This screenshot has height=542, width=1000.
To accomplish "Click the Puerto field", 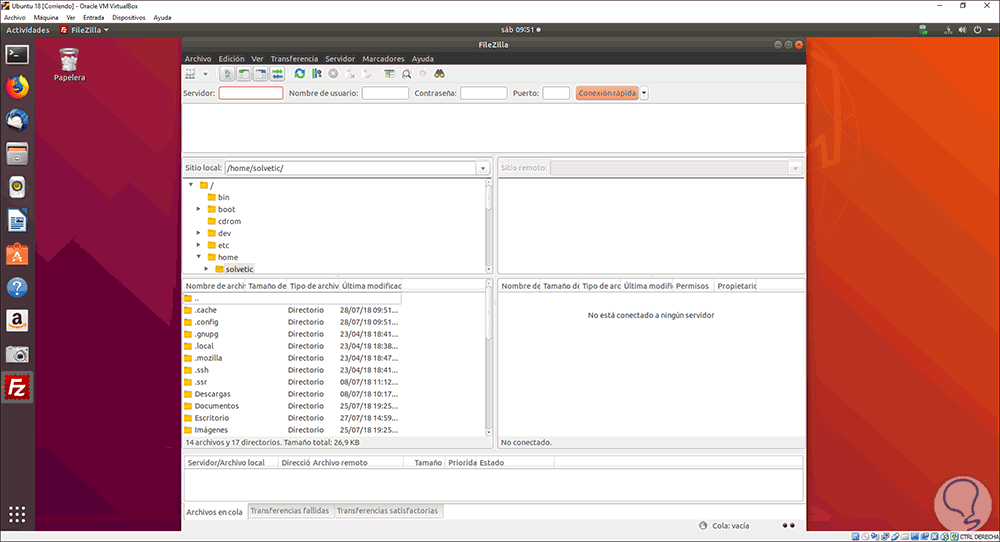I will (556, 93).
